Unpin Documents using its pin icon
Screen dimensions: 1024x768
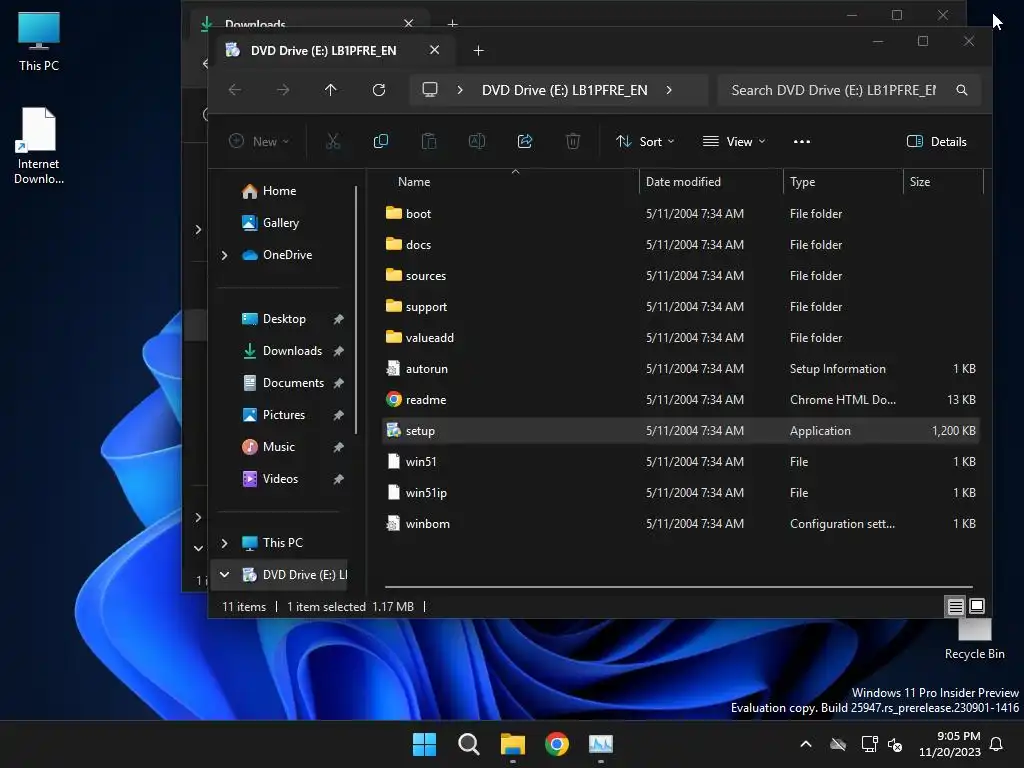pos(338,383)
